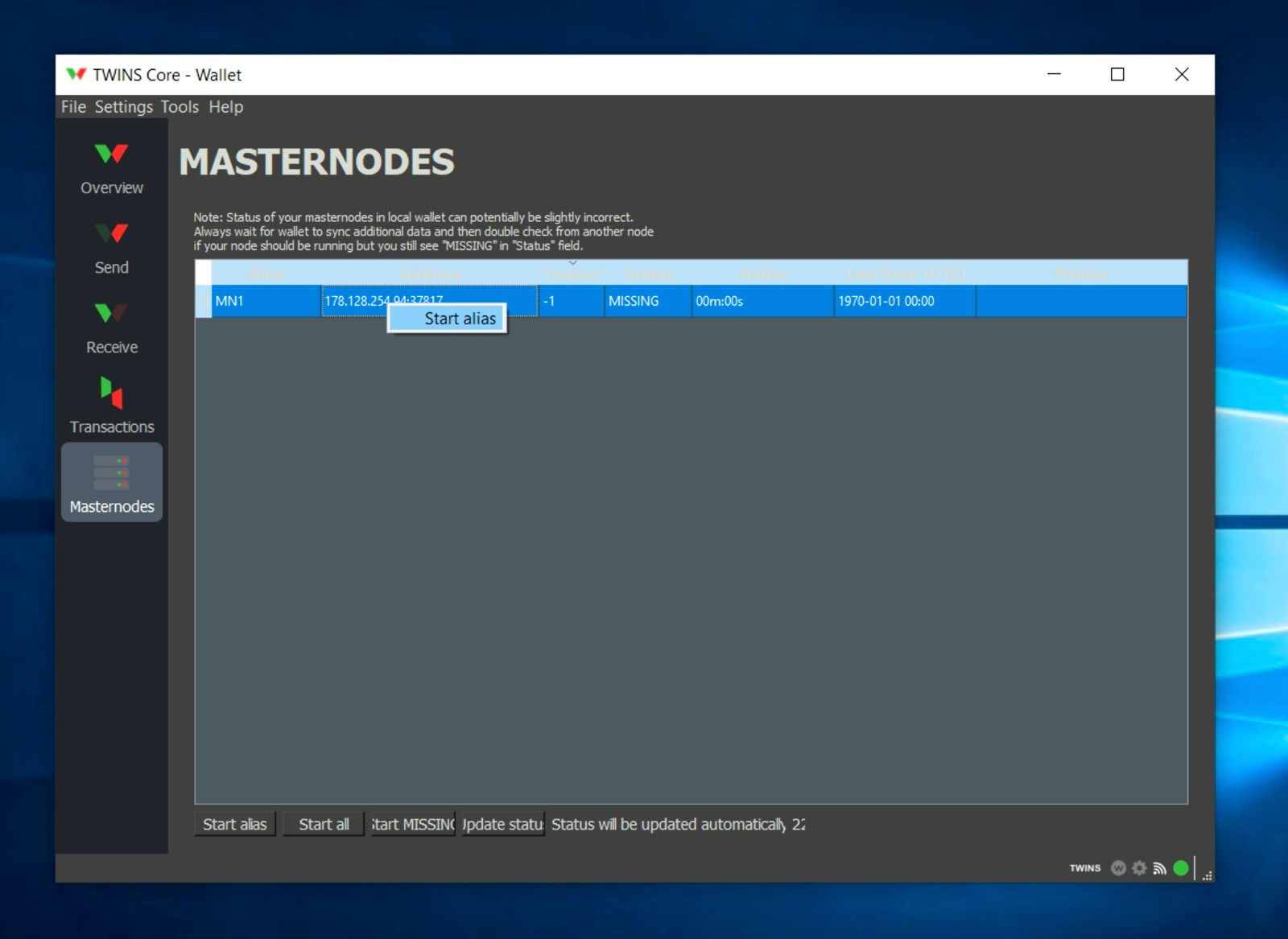This screenshot has height=939, width=1288.
Task: Click the network signal icon in the status bar
Action: pyautogui.click(x=1160, y=868)
